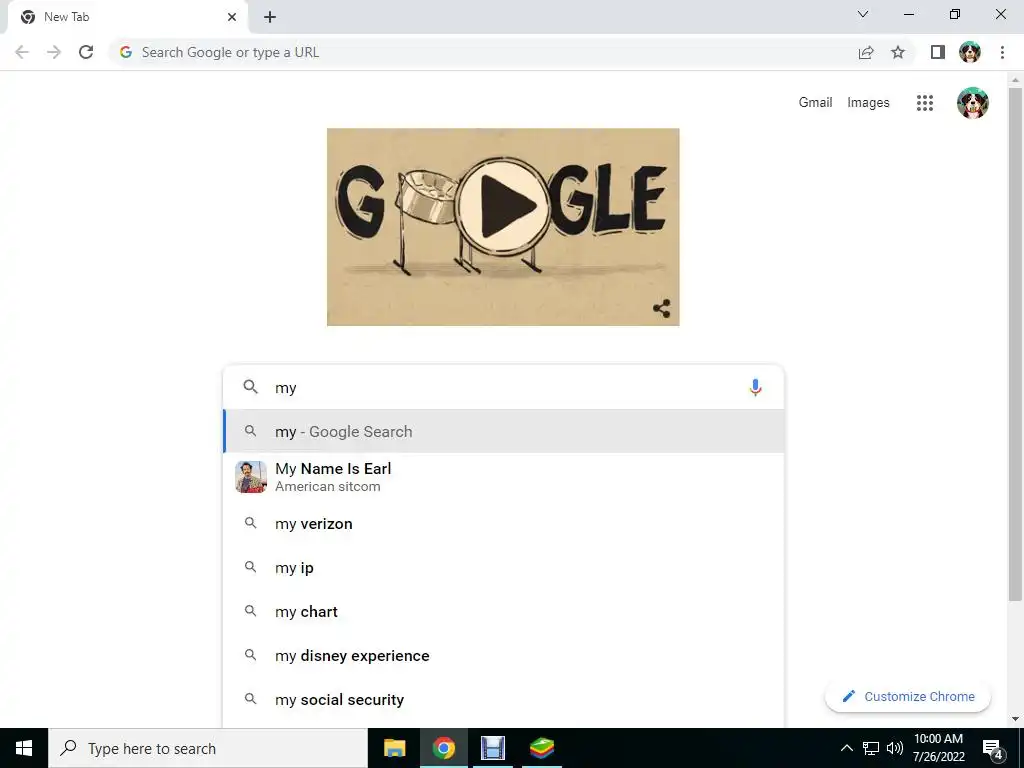The height and width of the screenshot is (768, 1024).
Task: Click the My Name Is Earl thumbnail
Action: click(x=251, y=477)
